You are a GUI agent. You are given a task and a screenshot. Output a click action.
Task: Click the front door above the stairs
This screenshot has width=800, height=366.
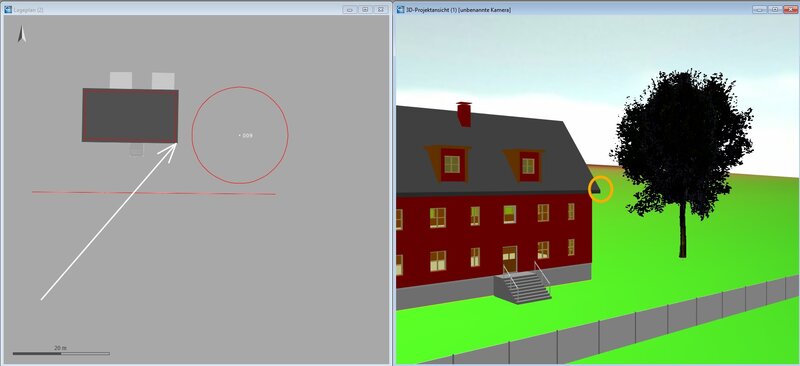(509, 259)
